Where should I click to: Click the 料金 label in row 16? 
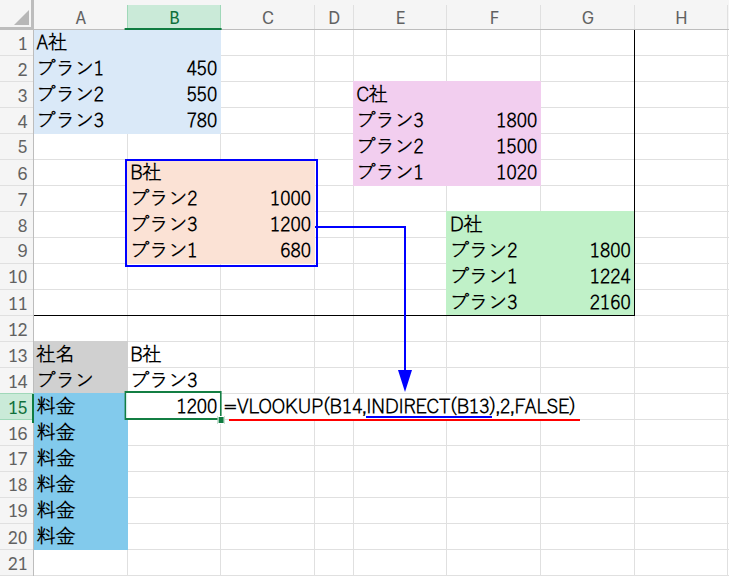[x=80, y=433]
